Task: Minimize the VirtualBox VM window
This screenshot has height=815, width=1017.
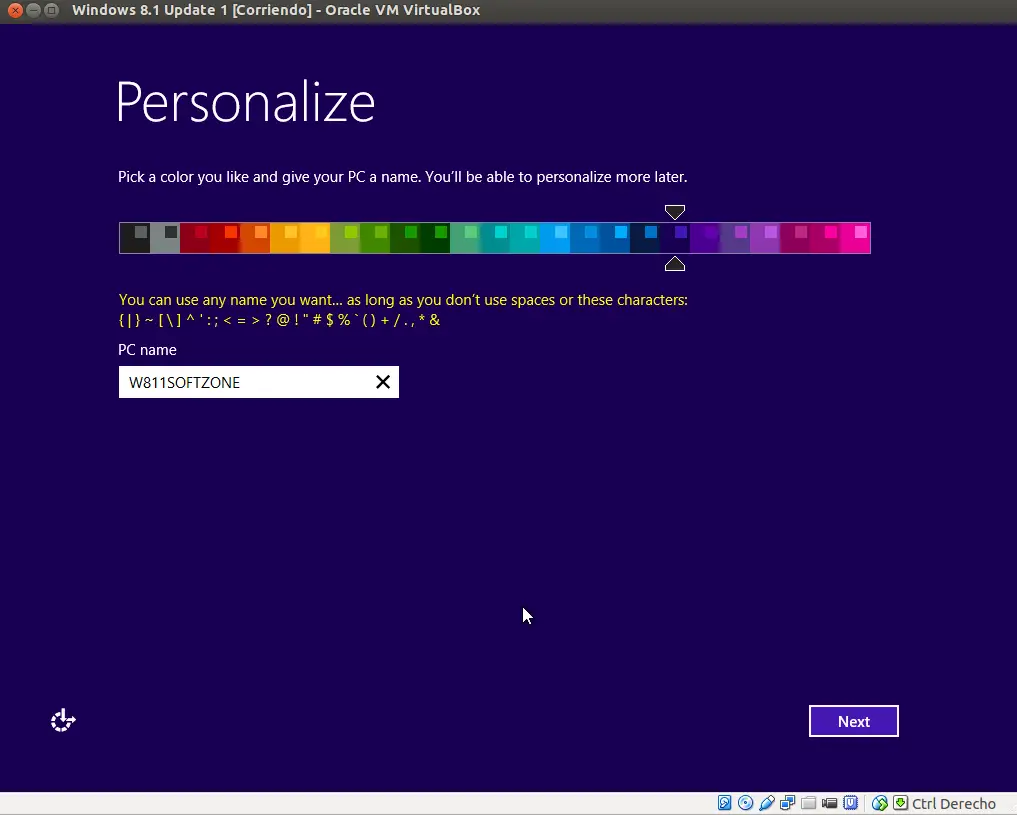Action: pos(34,10)
